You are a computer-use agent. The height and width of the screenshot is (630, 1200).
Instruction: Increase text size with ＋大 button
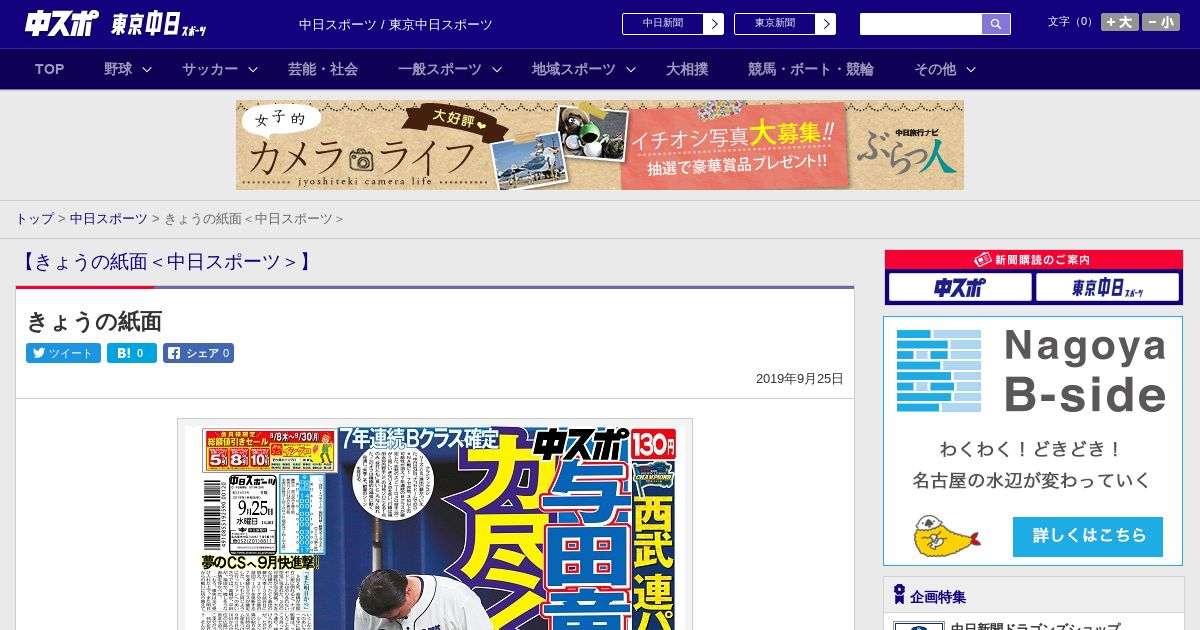coord(1120,22)
